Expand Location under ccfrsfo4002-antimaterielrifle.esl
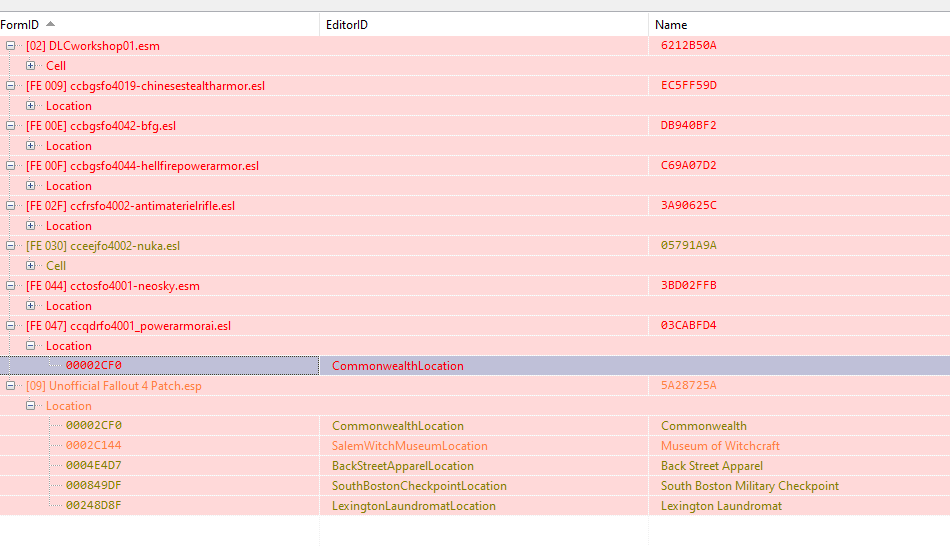Screen dimensions: 950x546 click(x=30, y=225)
